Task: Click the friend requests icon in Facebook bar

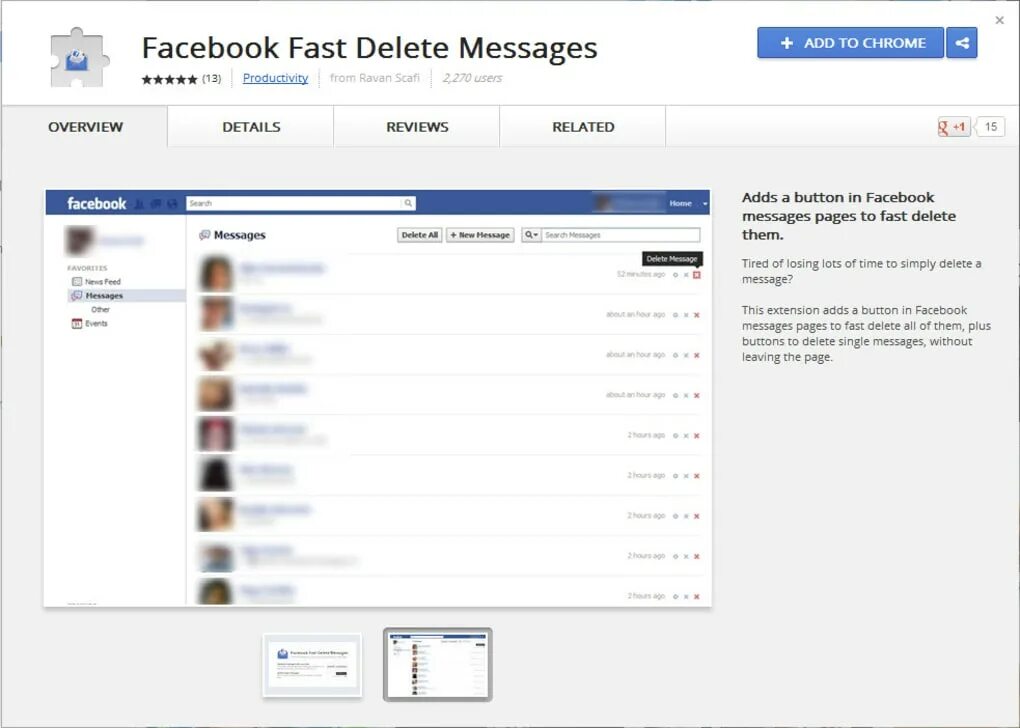Action: pyautogui.click(x=139, y=204)
